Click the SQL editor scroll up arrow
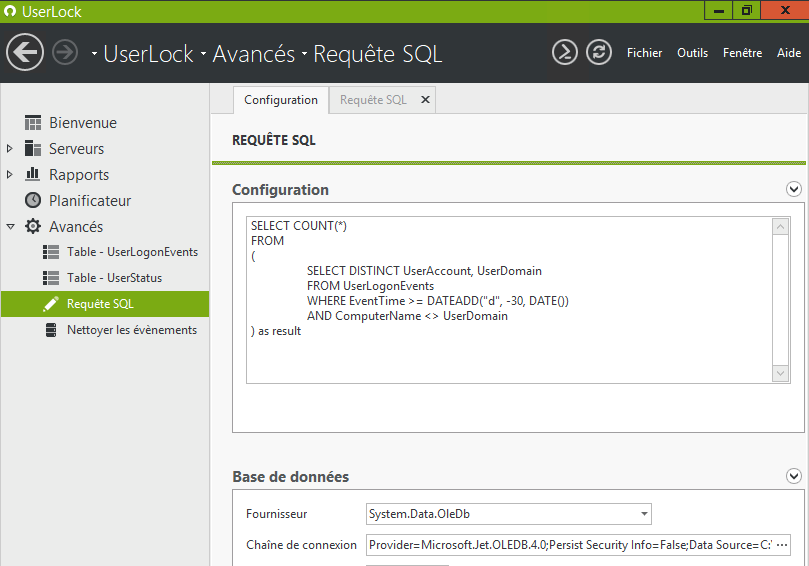This screenshot has width=809, height=566. [x=781, y=227]
